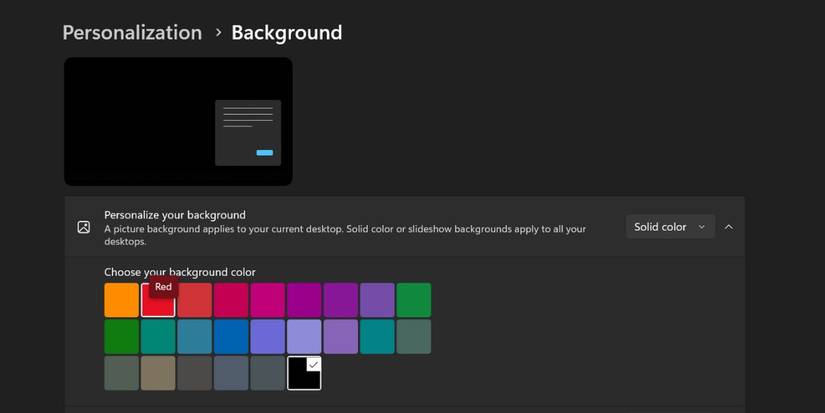
Task: Pick the pale lavender swatch above the black one
Action: (x=304, y=337)
